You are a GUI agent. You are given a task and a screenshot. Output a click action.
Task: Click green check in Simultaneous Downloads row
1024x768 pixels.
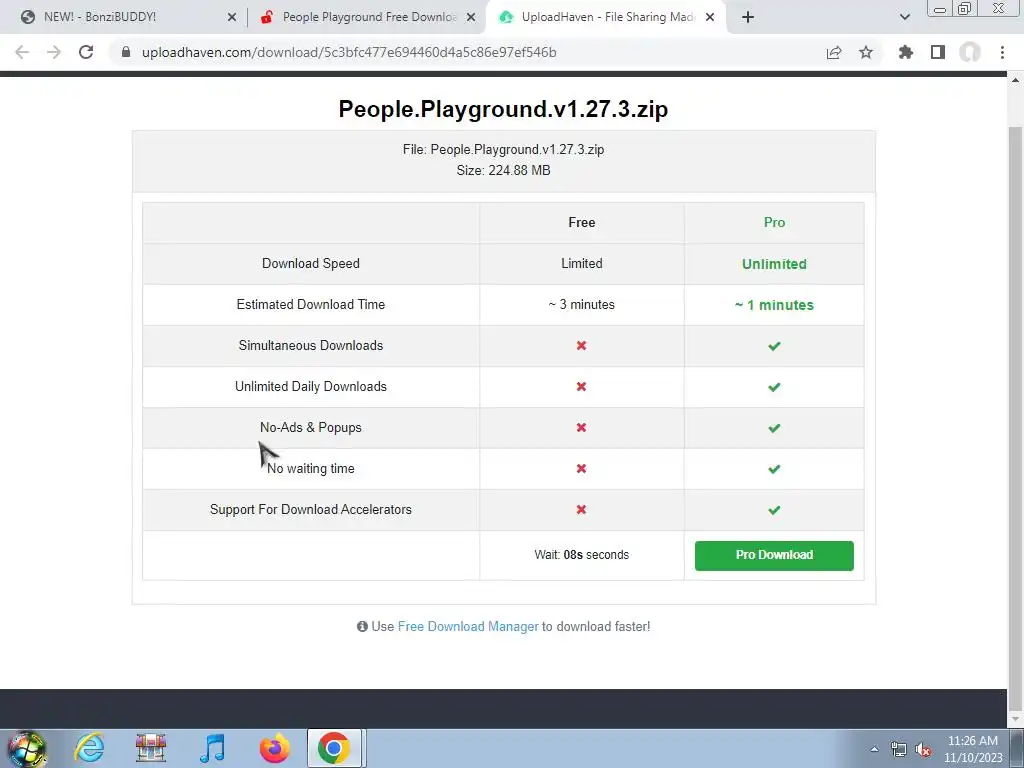coord(774,346)
